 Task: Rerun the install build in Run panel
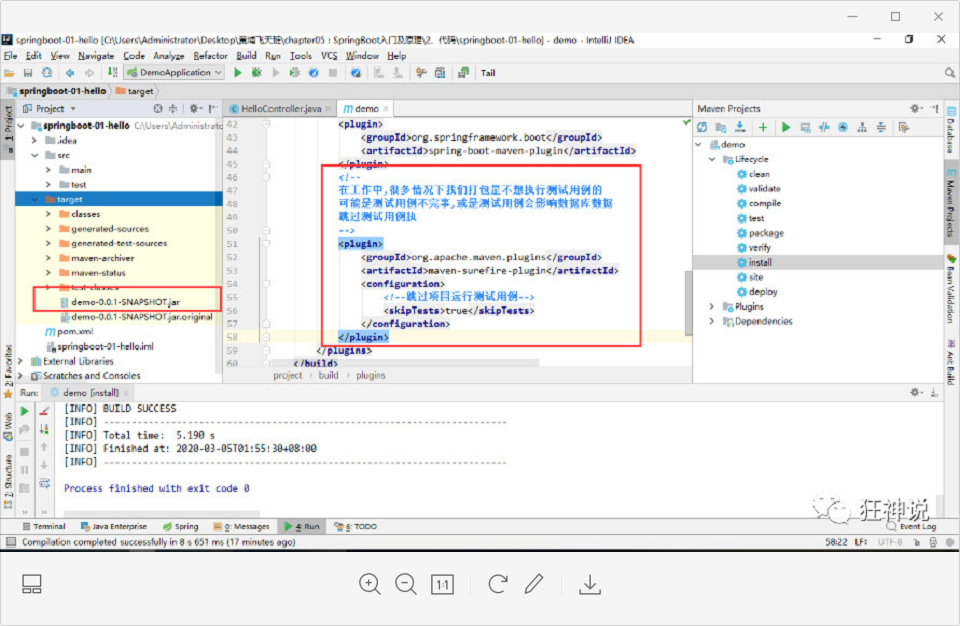click(24, 411)
